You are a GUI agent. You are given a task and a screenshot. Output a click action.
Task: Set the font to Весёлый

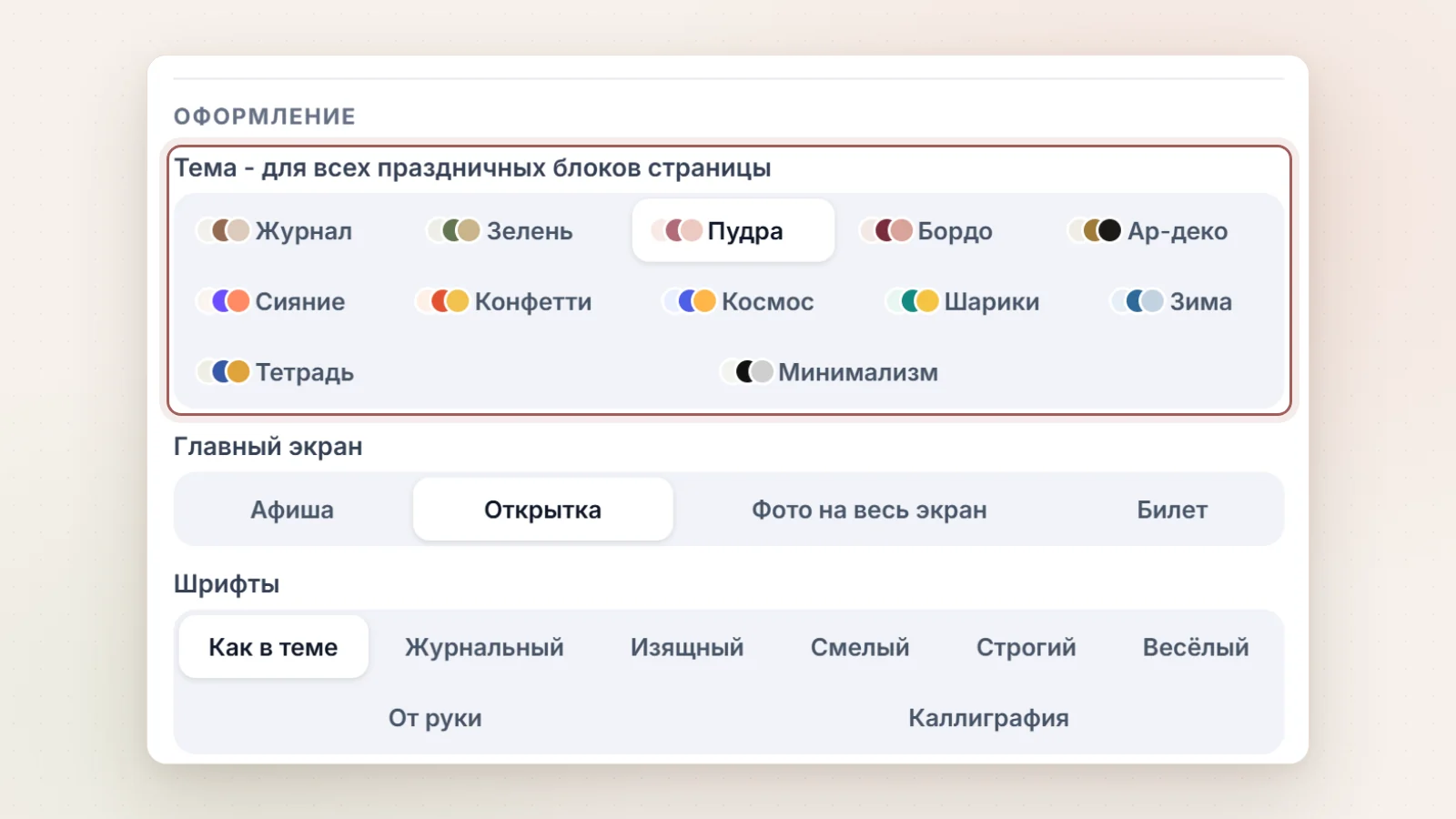[x=1196, y=647]
